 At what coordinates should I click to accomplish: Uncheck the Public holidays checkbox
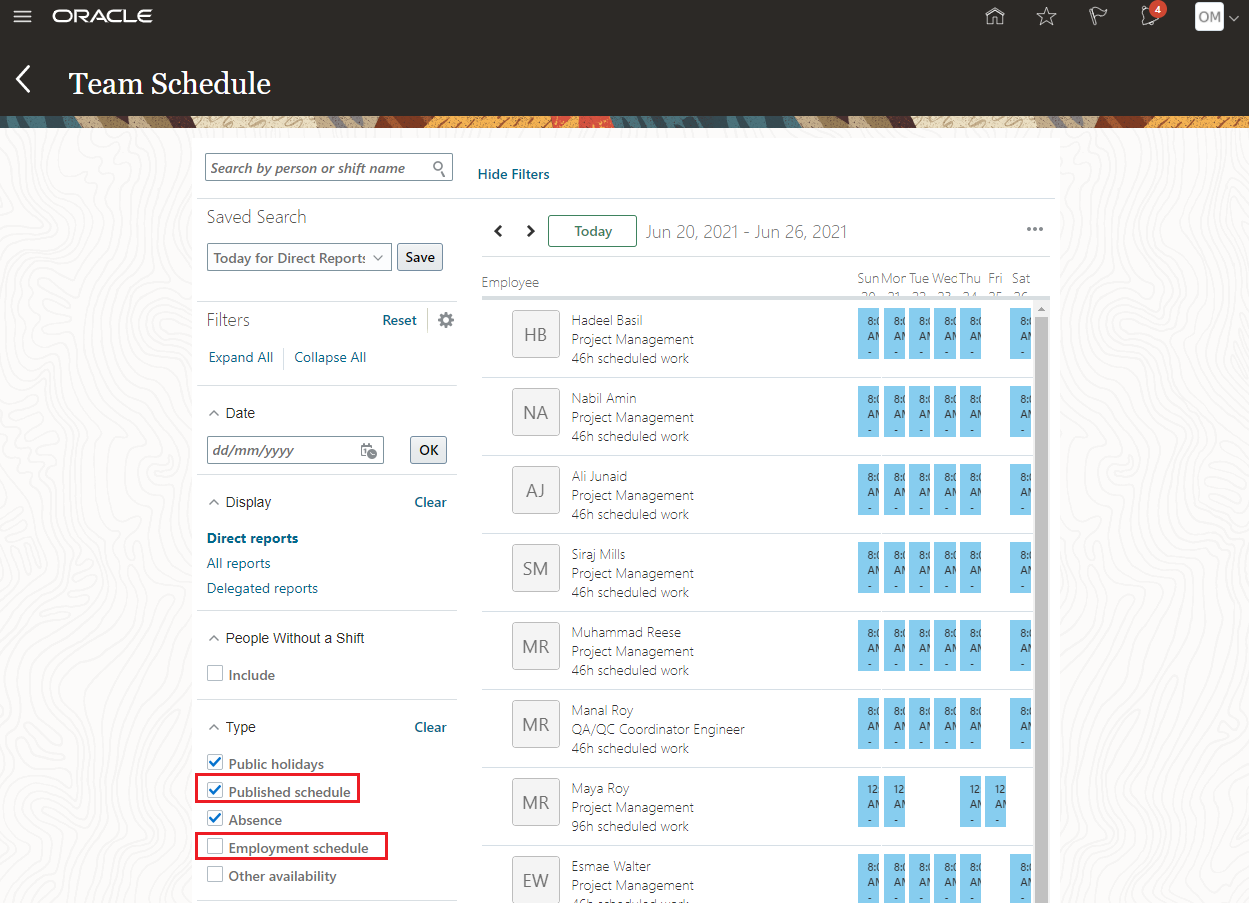tap(214, 761)
